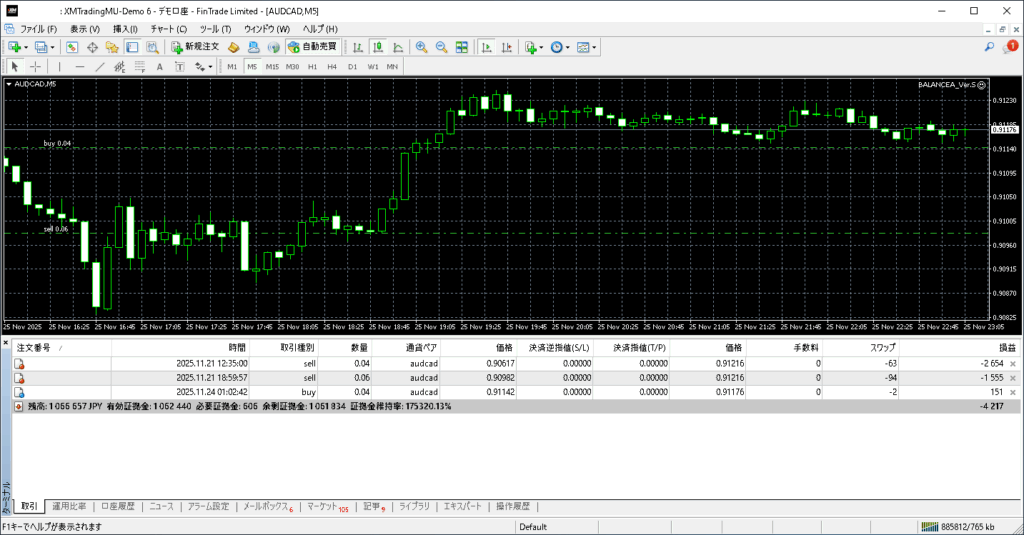Open the indicators list dropdown
1024x535 pixels.
(x=533, y=47)
